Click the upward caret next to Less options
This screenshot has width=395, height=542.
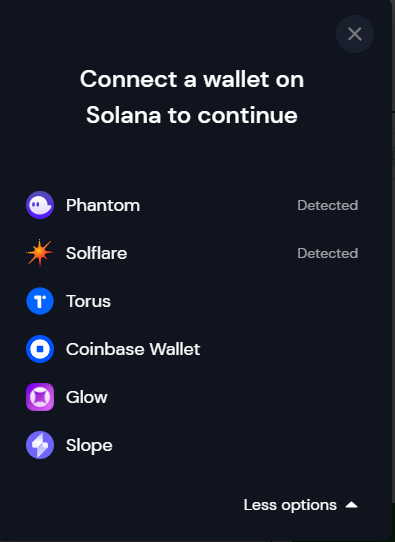(352, 505)
